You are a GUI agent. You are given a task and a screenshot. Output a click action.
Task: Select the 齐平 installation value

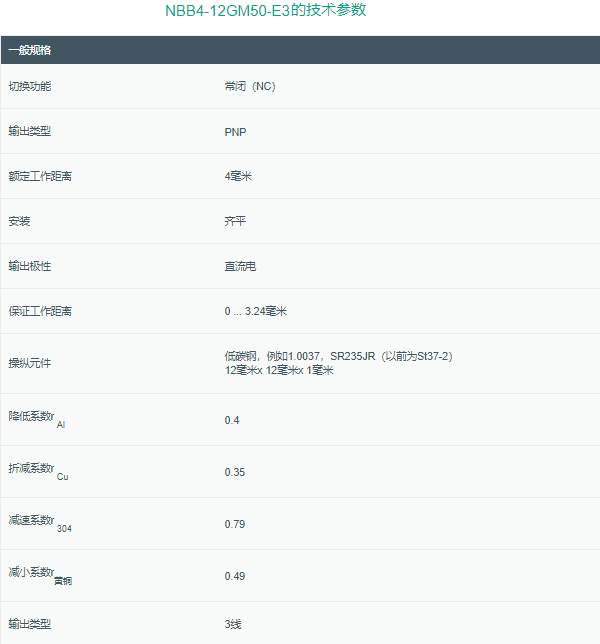coord(235,221)
